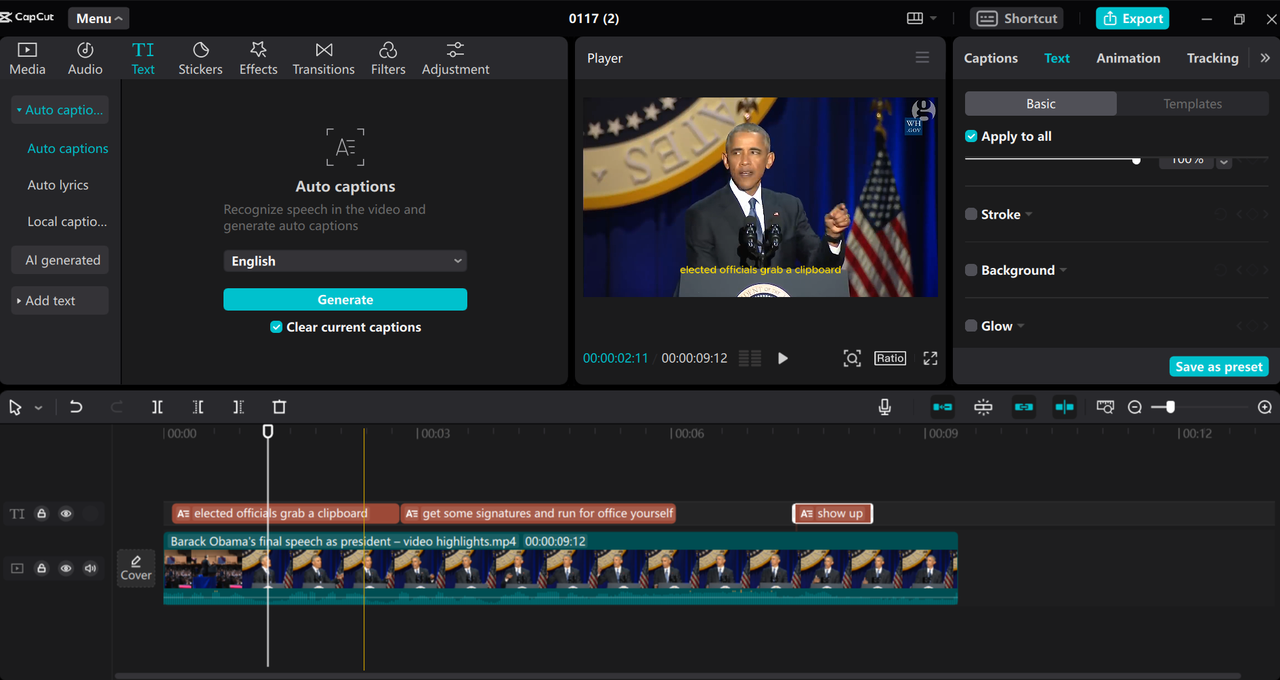This screenshot has height=680, width=1280.
Task: Open the layout dropdown in title bar
Action: pos(922,18)
